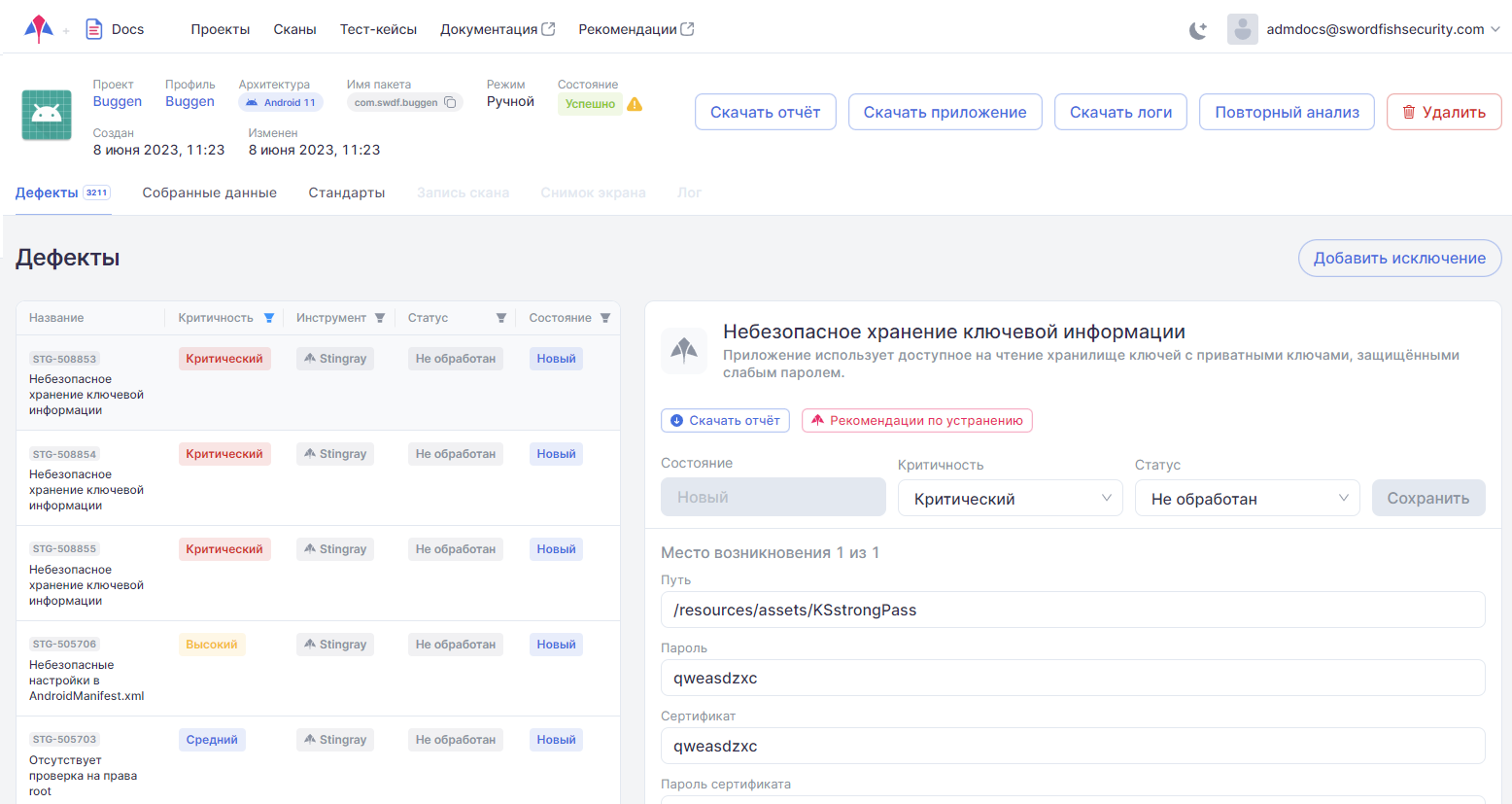Screen dimensions: 1512x804
Task: Click Stingray tool tag for STG-505703
Action: click(335, 740)
